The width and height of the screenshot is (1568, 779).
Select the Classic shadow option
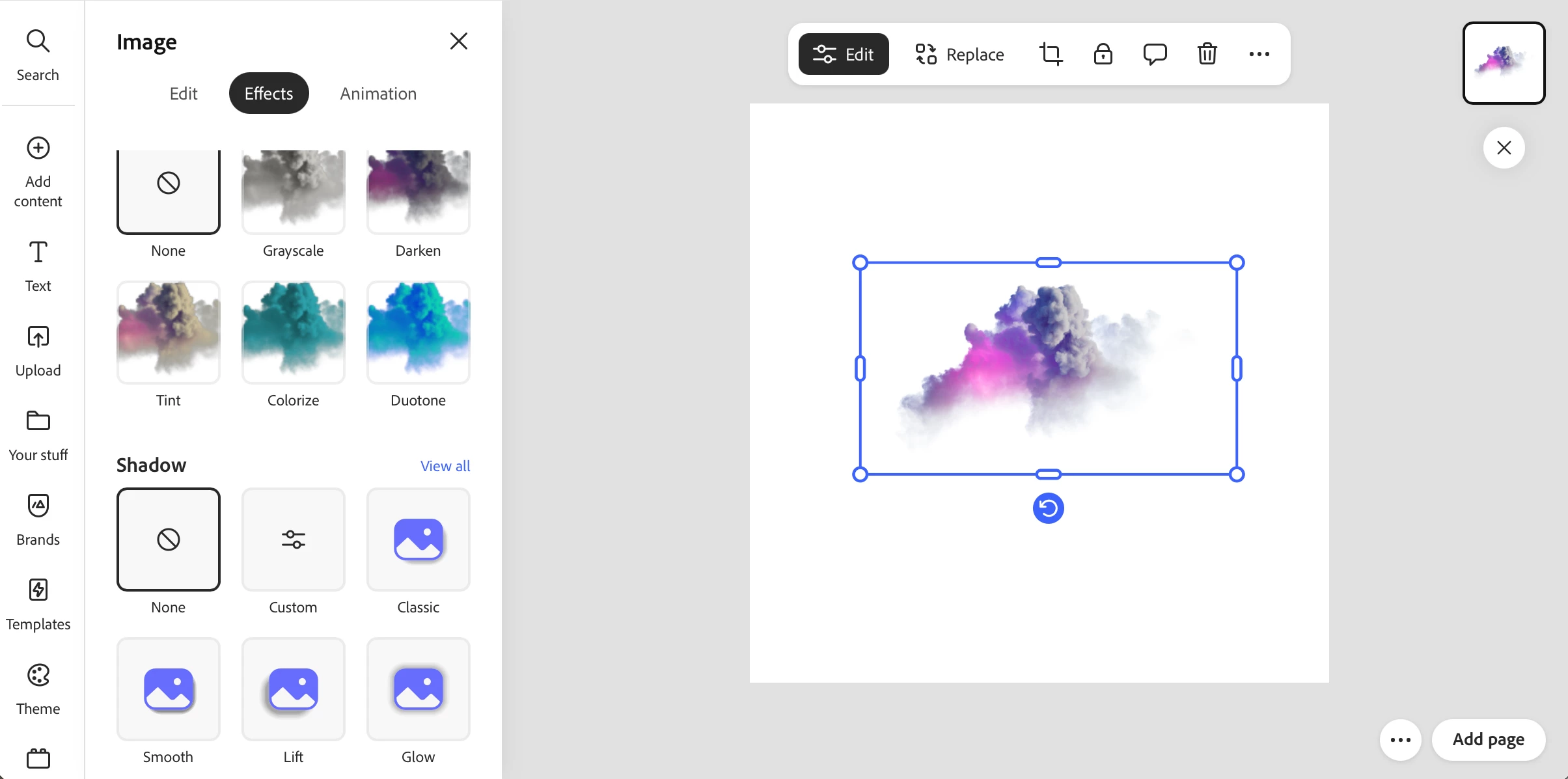418,539
